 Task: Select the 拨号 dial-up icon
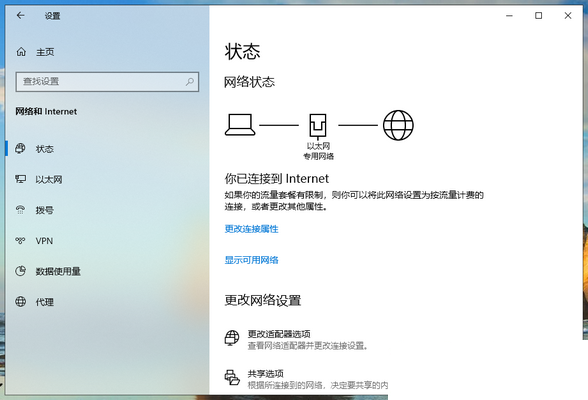(x=20, y=210)
